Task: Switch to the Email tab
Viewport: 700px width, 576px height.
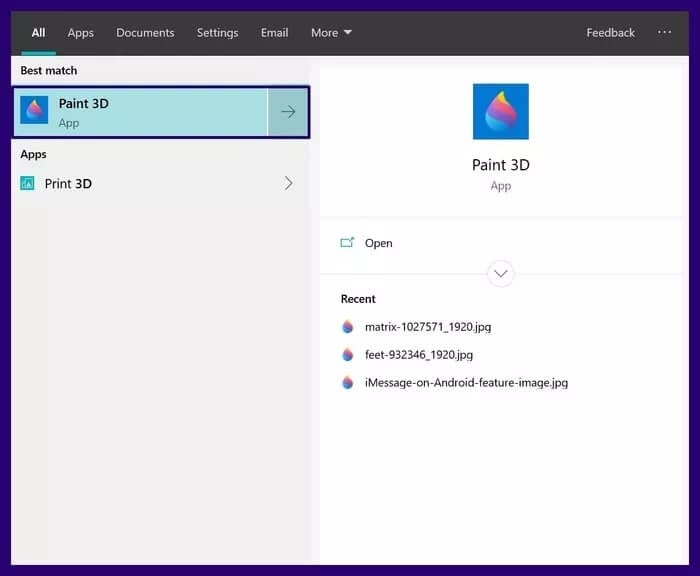Action: pyautogui.click(x=275, y=33)
